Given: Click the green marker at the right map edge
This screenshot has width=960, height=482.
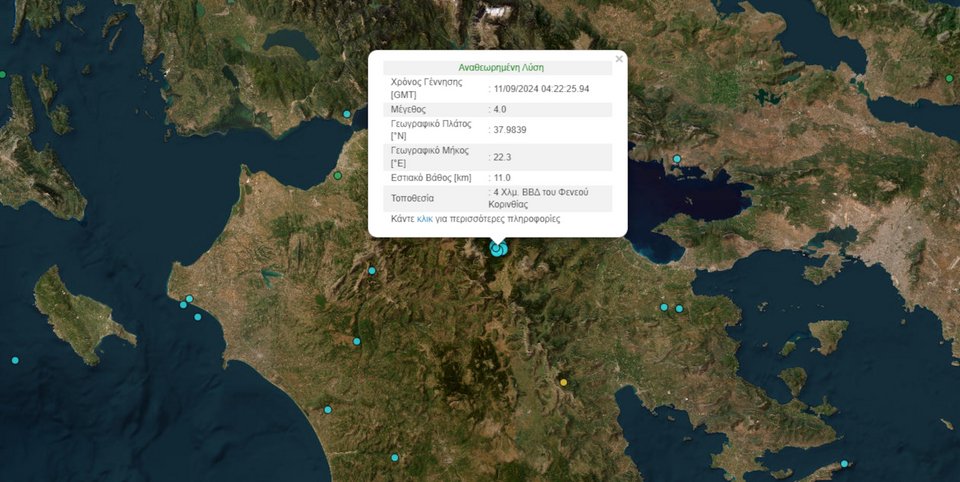Looking at the screenshot, I should (x=949, y=78).
